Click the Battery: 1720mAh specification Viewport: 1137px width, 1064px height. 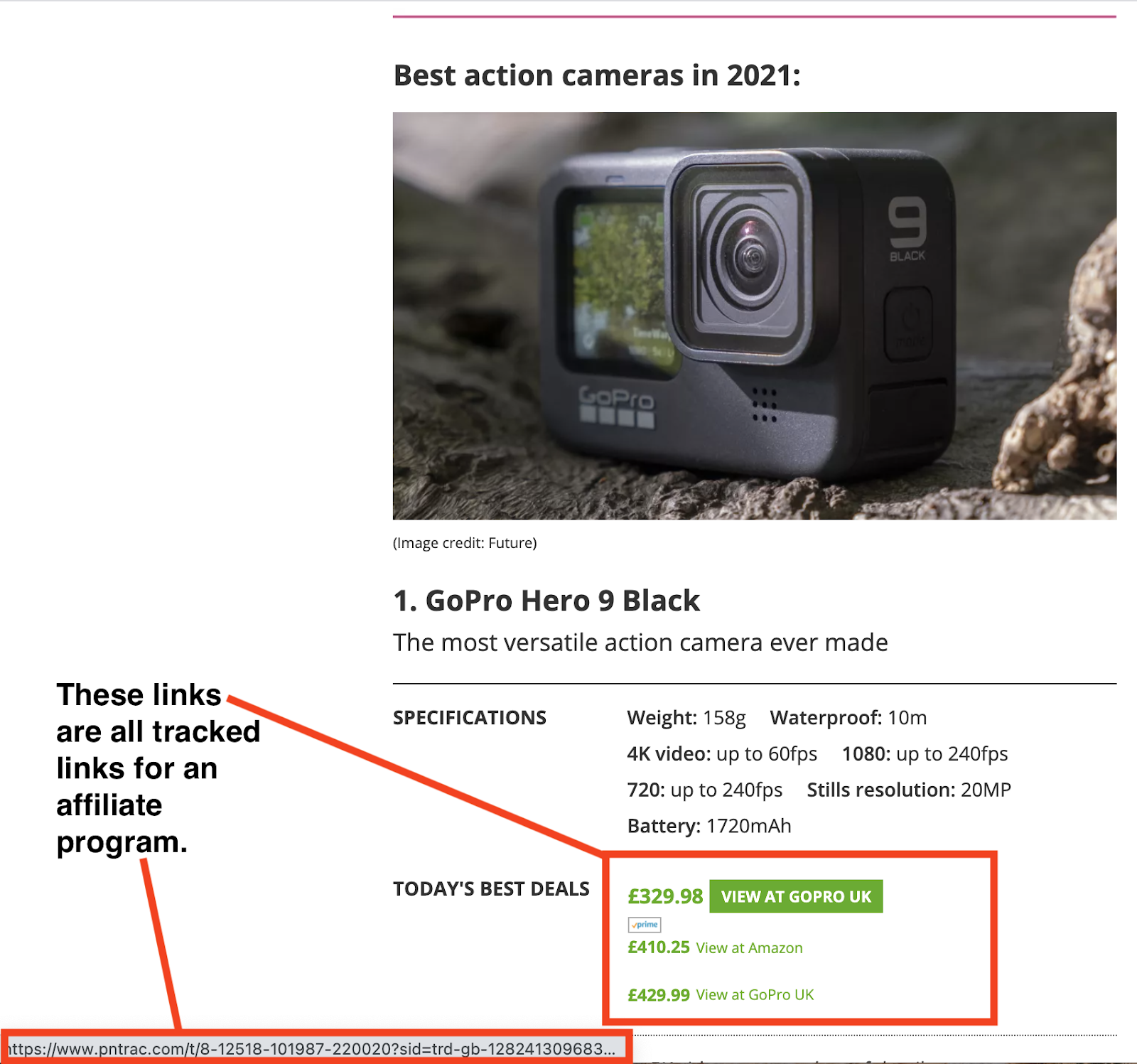coord(709,827)
